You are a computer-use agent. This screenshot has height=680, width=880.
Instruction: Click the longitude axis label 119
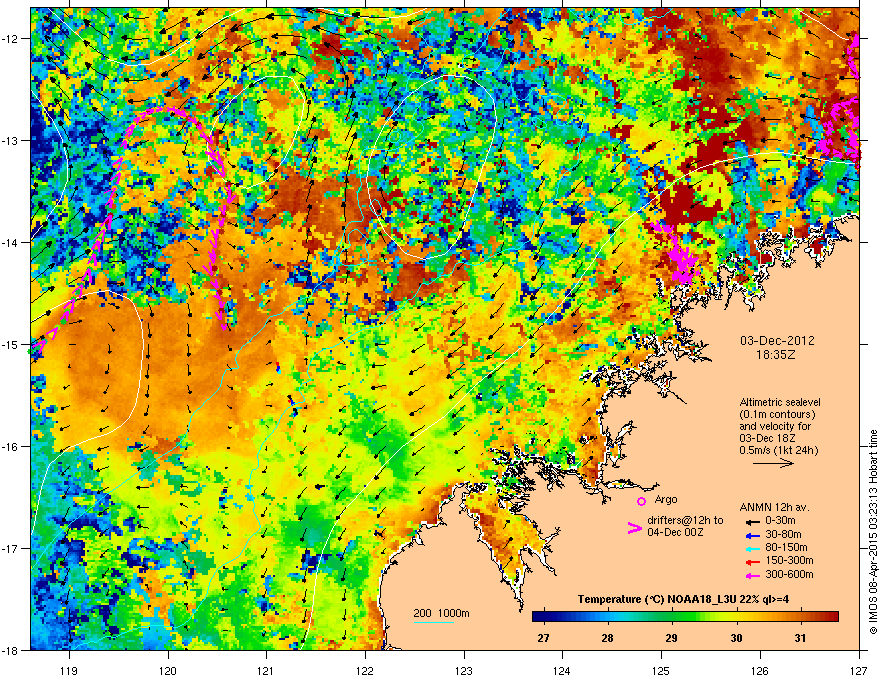(69, 671)
